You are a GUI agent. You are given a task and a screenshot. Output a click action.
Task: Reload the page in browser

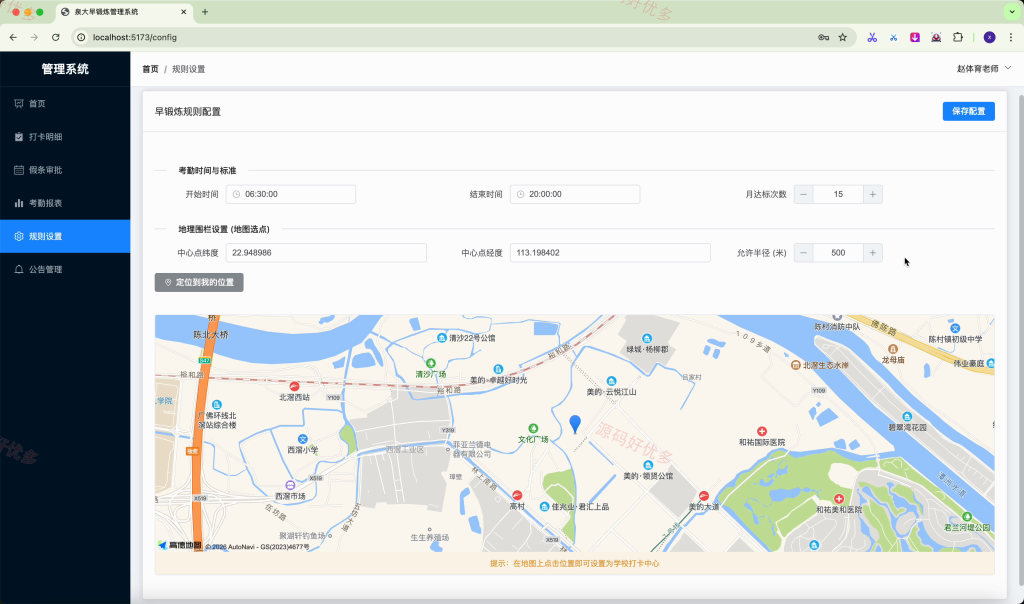56,37
